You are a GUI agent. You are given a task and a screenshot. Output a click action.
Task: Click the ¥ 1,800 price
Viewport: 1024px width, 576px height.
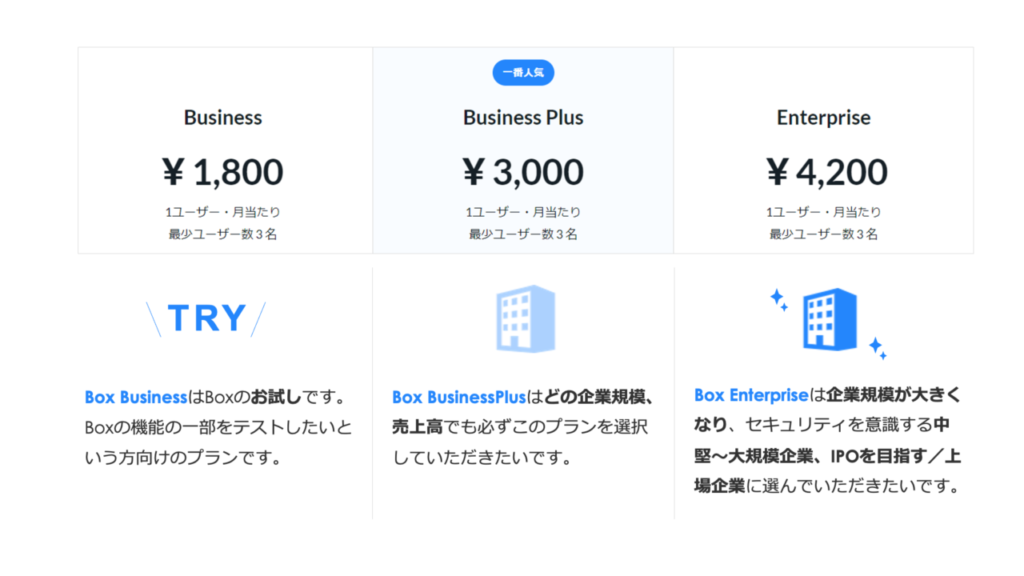point(223,172)
